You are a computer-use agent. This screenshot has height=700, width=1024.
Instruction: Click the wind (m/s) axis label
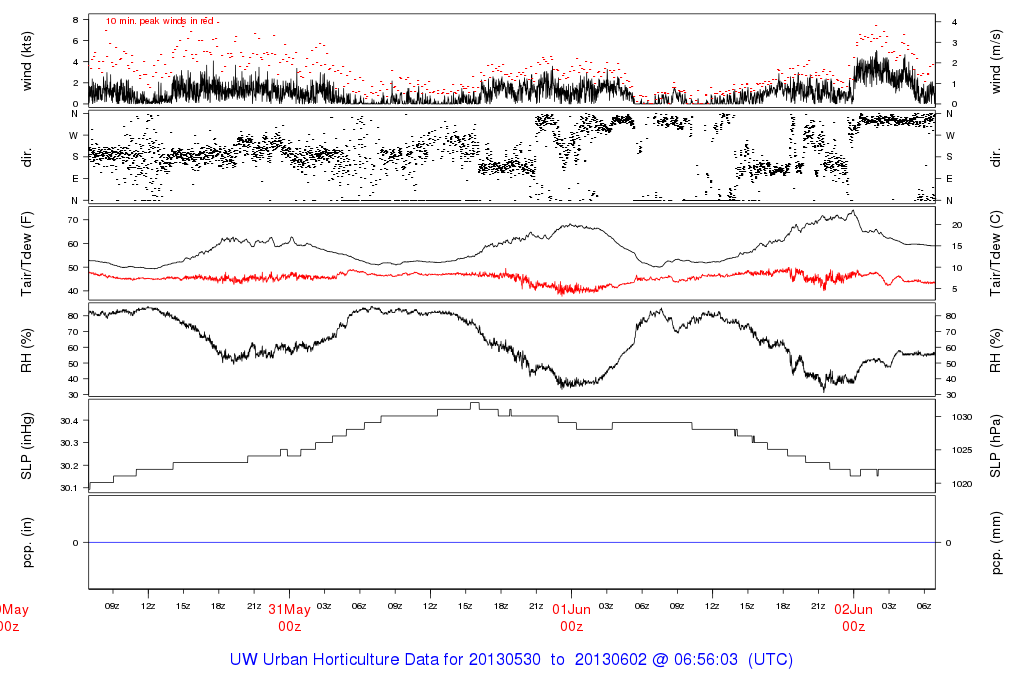pos(995,61)
